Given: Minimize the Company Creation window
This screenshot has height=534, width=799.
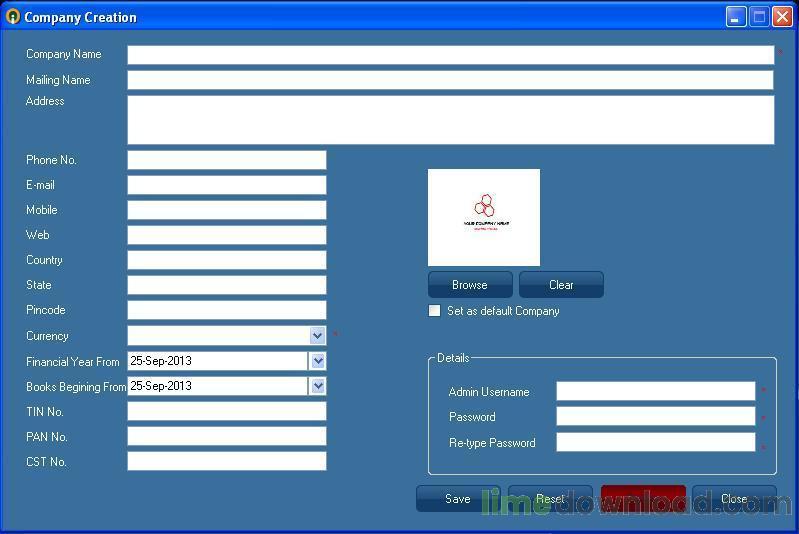Looking at the screenshot, I should (735, 17).
